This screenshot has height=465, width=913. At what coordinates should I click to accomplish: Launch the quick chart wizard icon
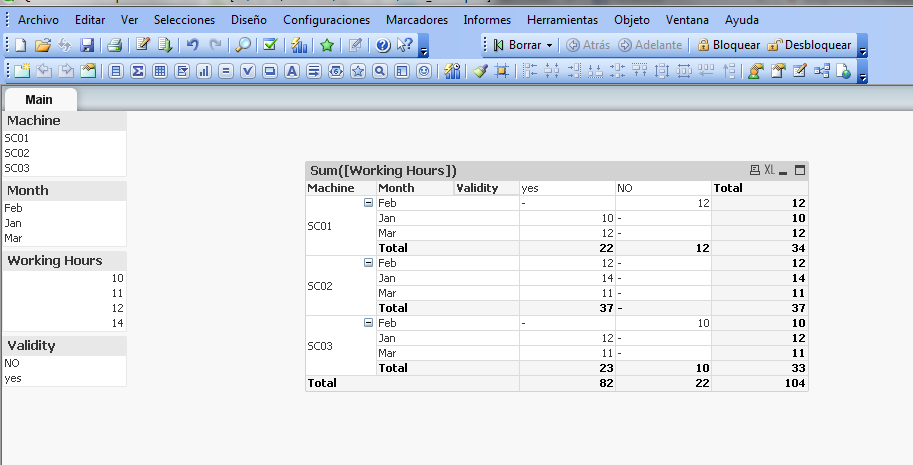click(299, 45)
